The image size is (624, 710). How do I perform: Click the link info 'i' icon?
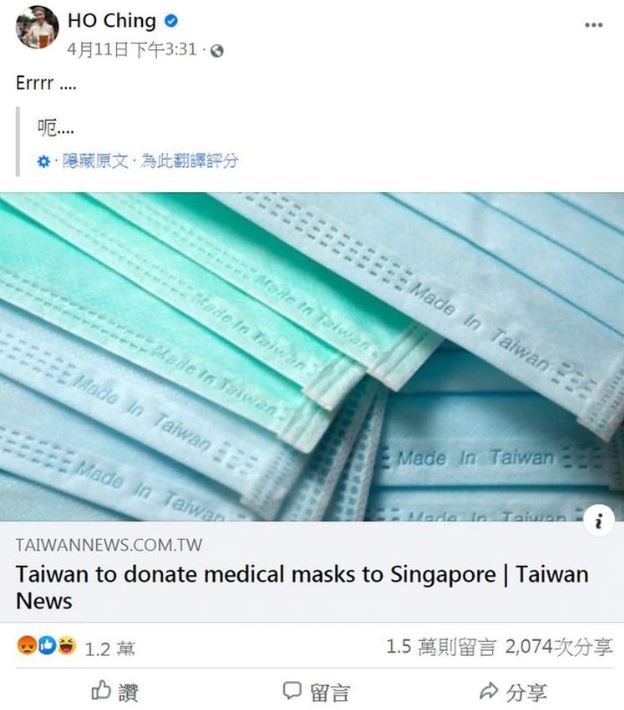coord(599,521)
